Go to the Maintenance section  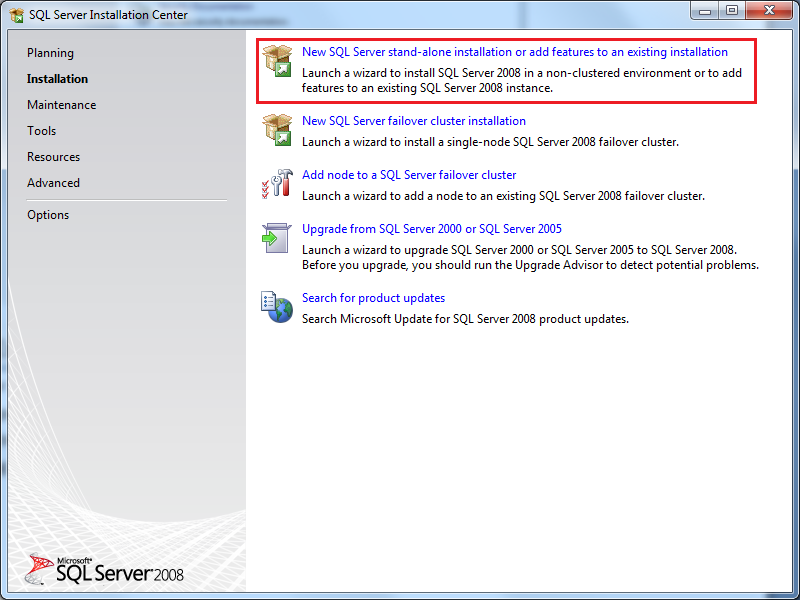[x=62, y=105]
